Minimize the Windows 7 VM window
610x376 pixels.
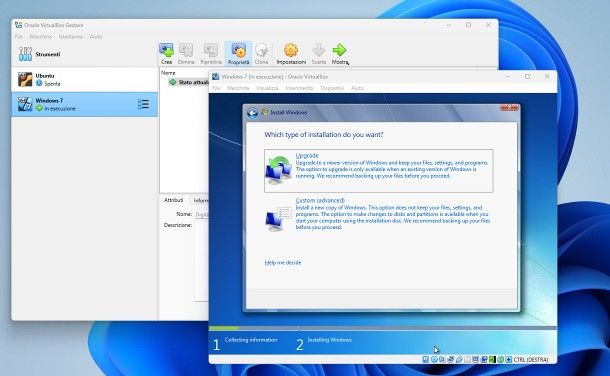coord(508,77)
